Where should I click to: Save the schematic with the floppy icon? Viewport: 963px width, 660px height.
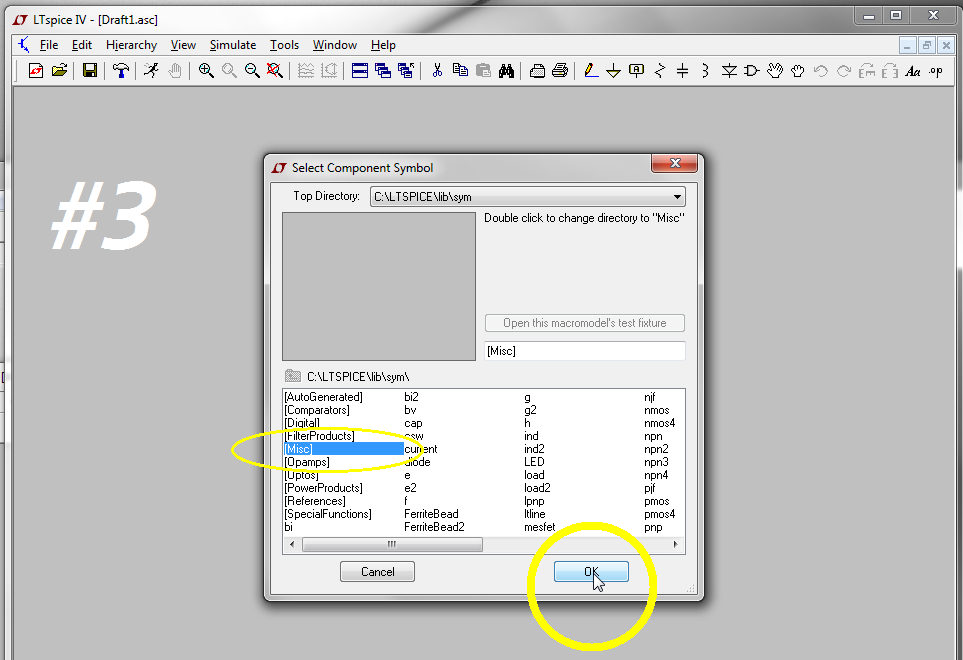tap(90, 71)
